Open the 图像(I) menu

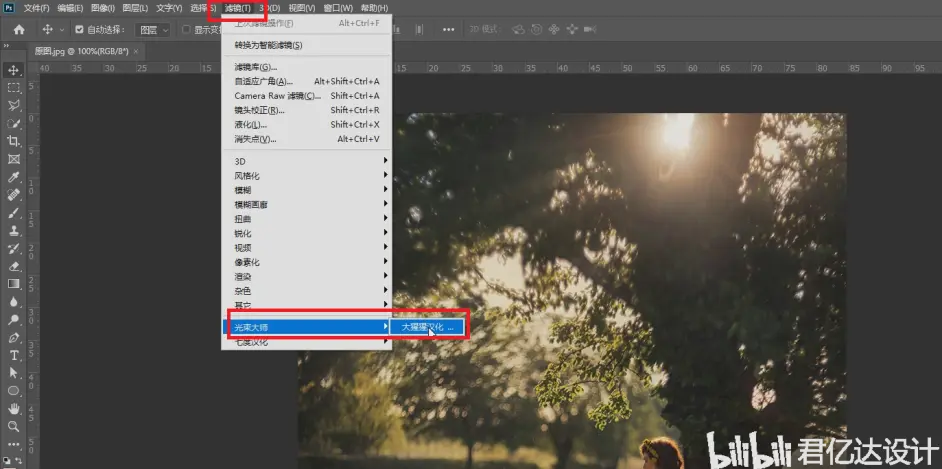pos(103,8)
